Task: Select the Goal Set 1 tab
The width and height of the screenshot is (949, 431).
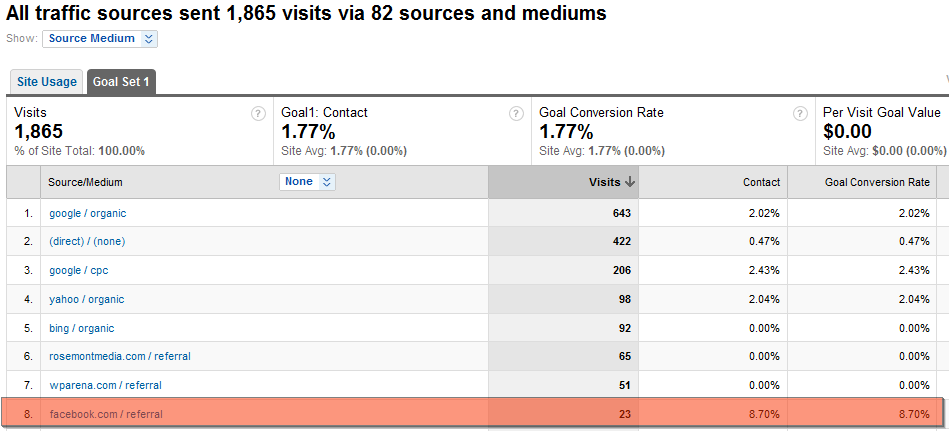Action: click(x=121, y=82)
